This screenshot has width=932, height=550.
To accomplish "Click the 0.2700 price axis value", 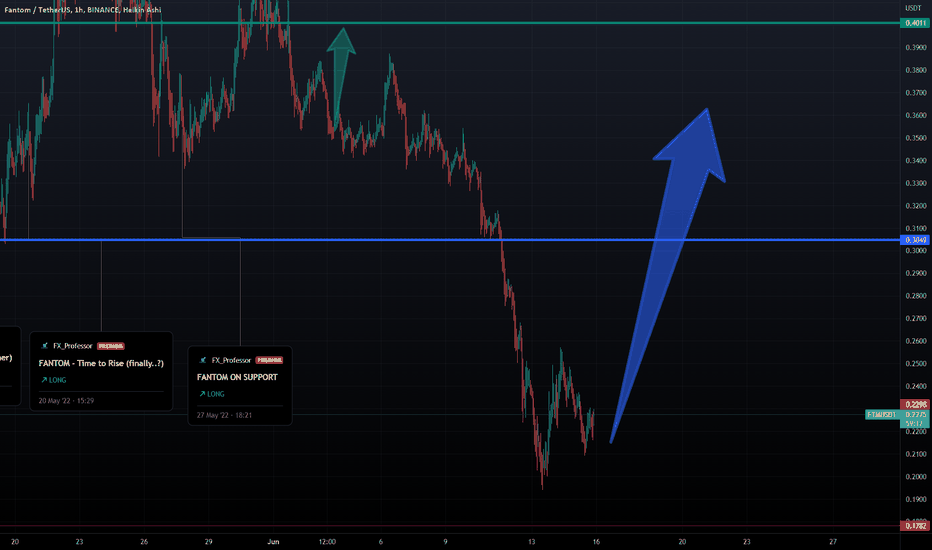I will (x=915, y=319).
